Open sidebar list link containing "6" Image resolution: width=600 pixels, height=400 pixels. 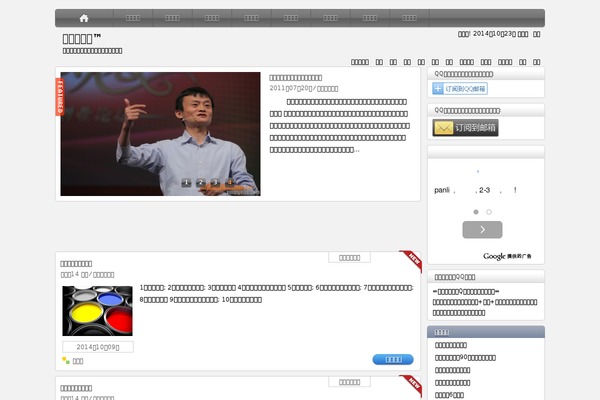(x=449, y=395)
